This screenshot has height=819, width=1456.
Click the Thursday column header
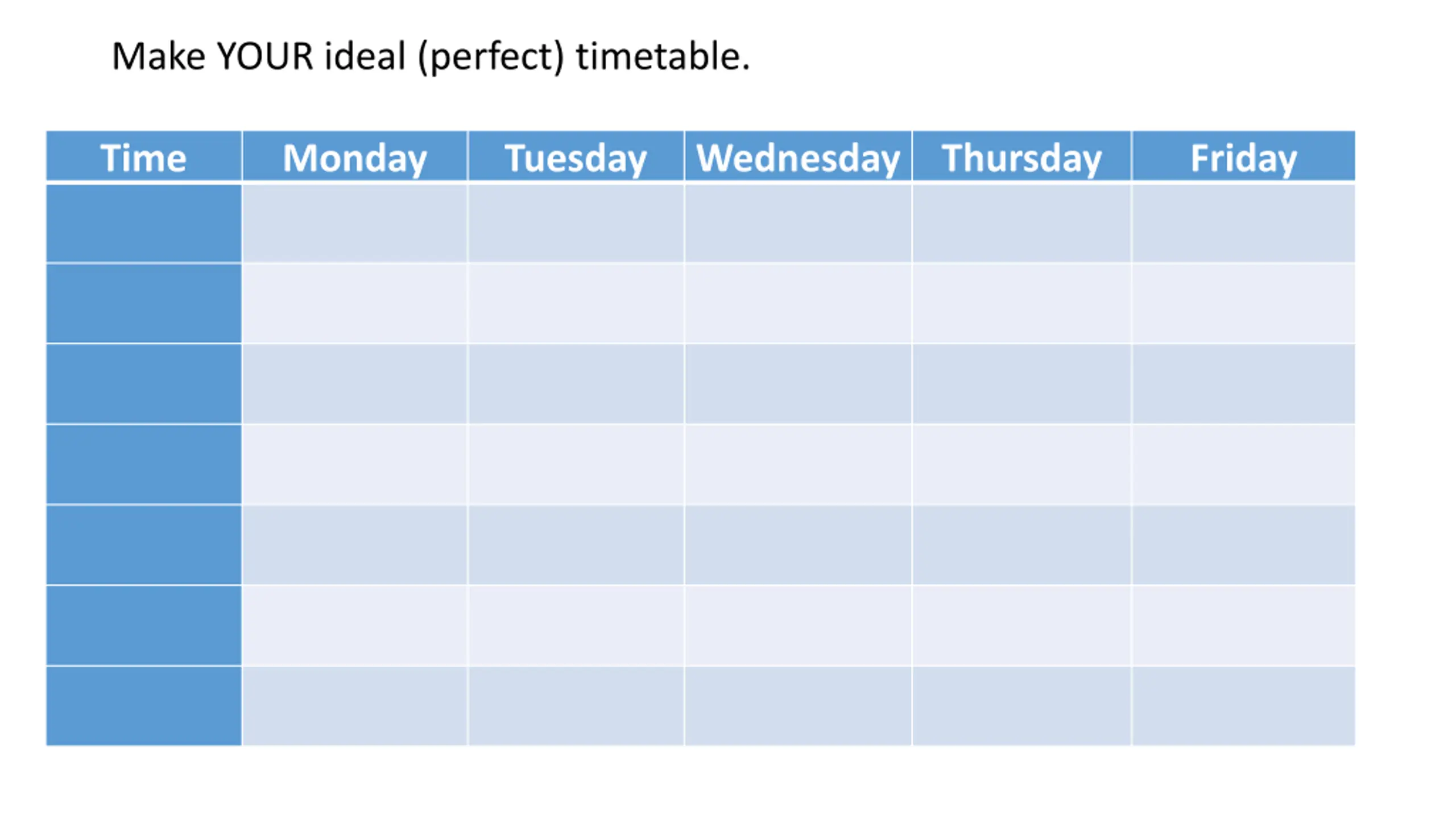[1021, 156]
